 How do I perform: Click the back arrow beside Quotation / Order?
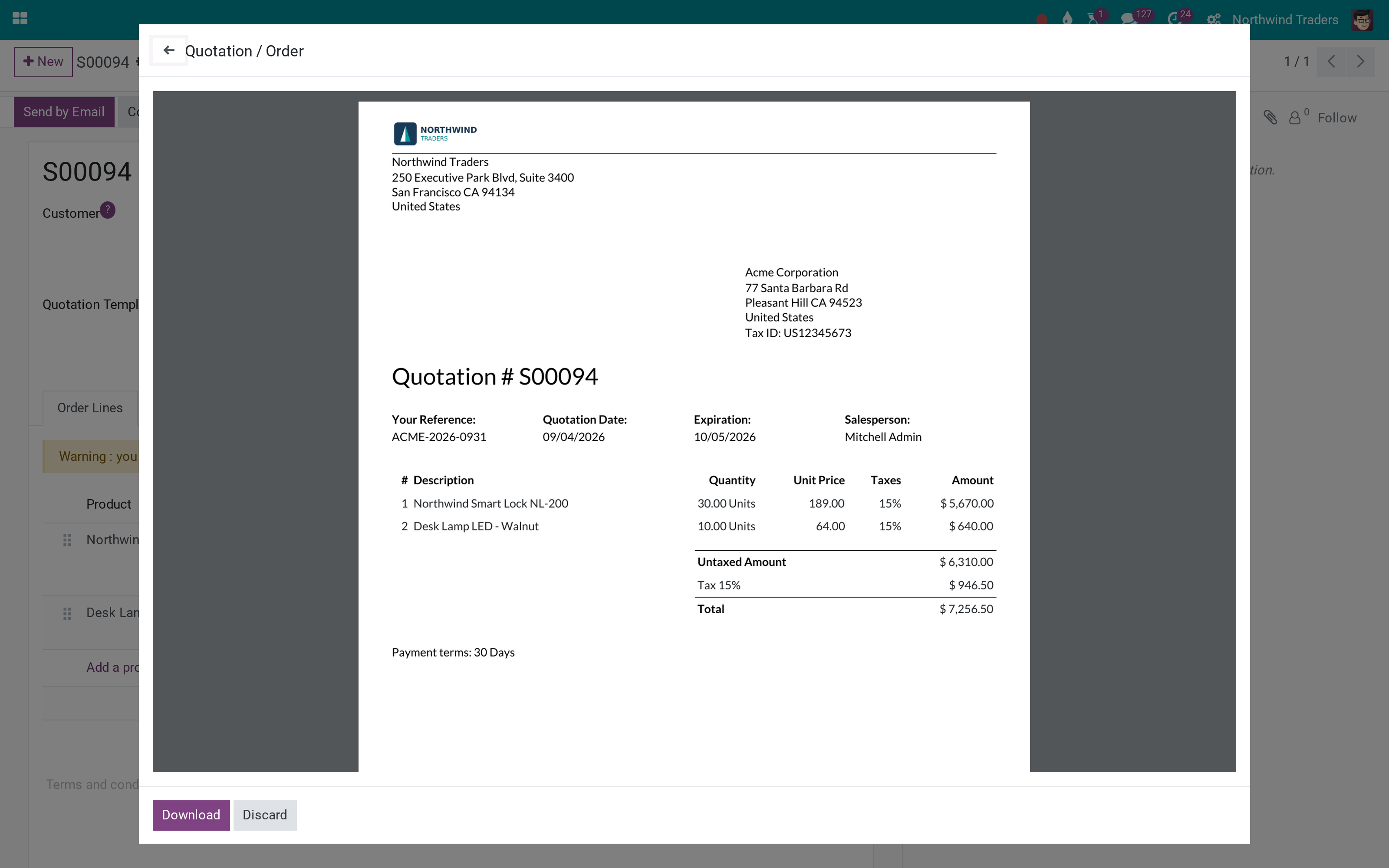click(x=169, y=50)
